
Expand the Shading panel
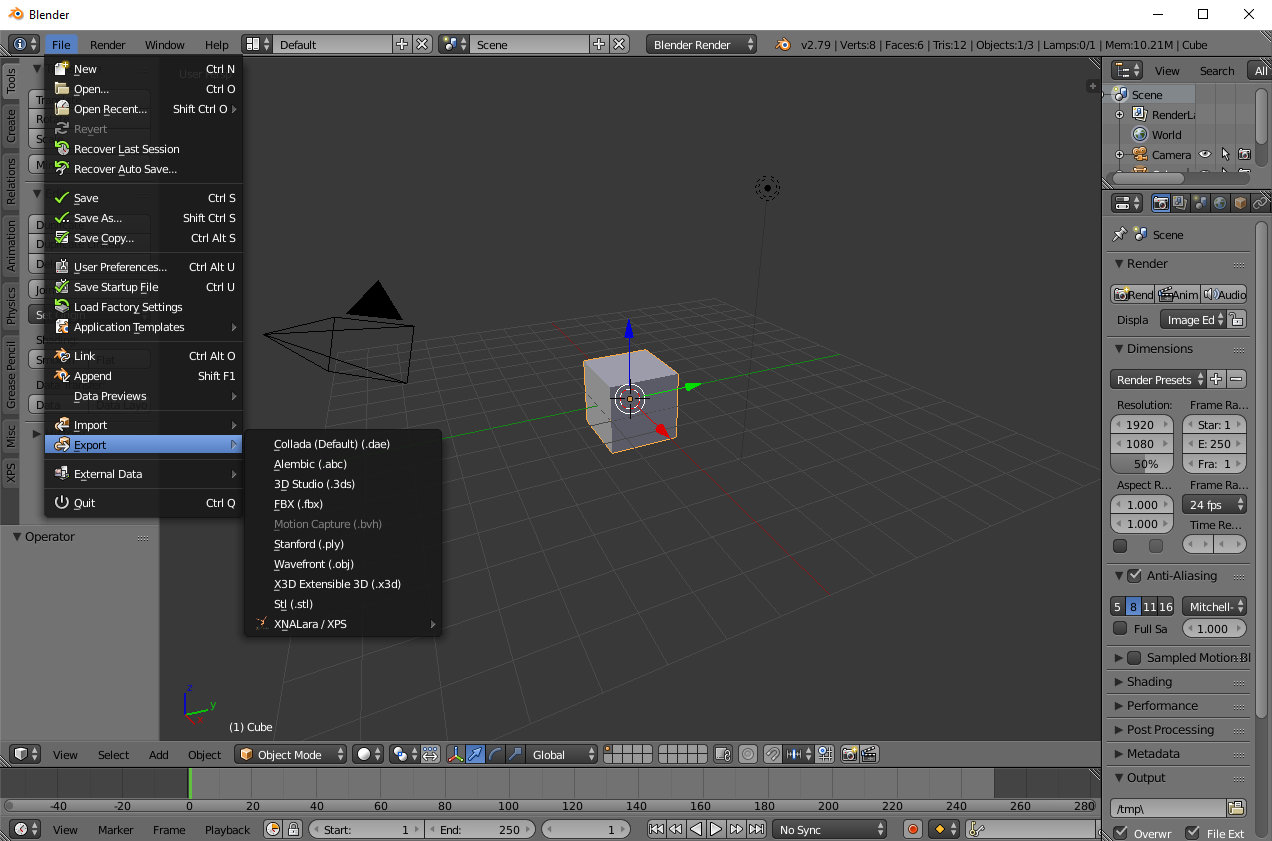[x=1119, y=682]
